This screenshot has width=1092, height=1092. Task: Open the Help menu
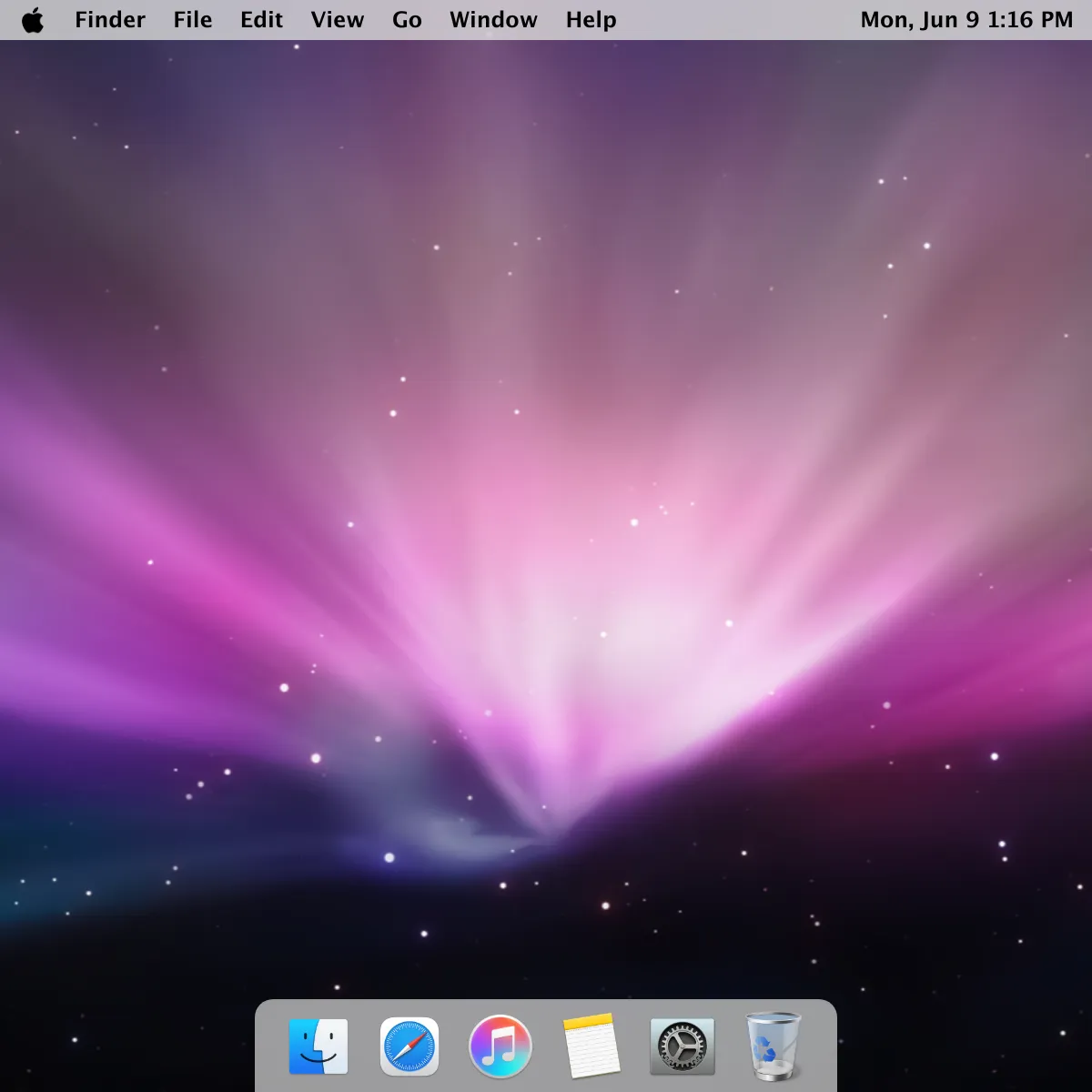pos(591,20)
